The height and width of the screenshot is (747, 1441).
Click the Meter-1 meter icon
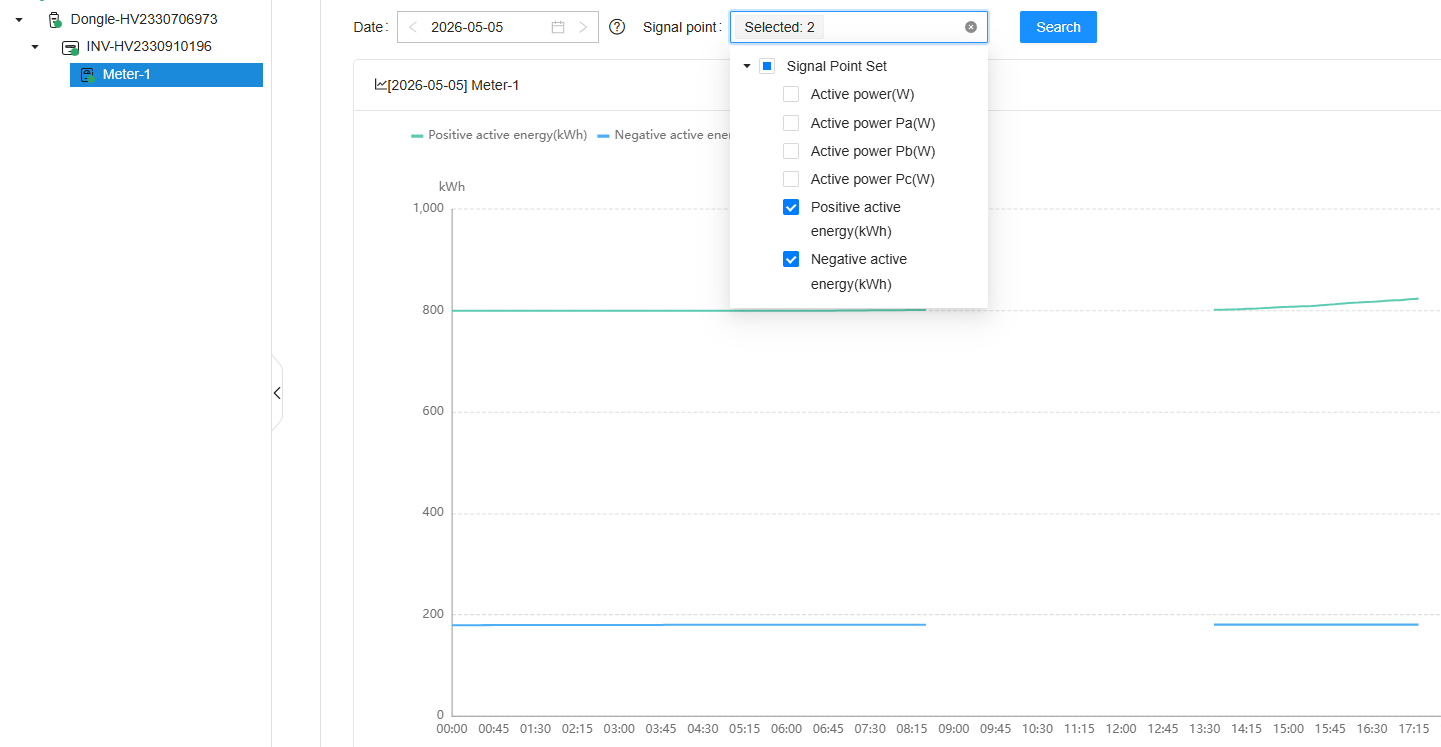pos(87,75)
